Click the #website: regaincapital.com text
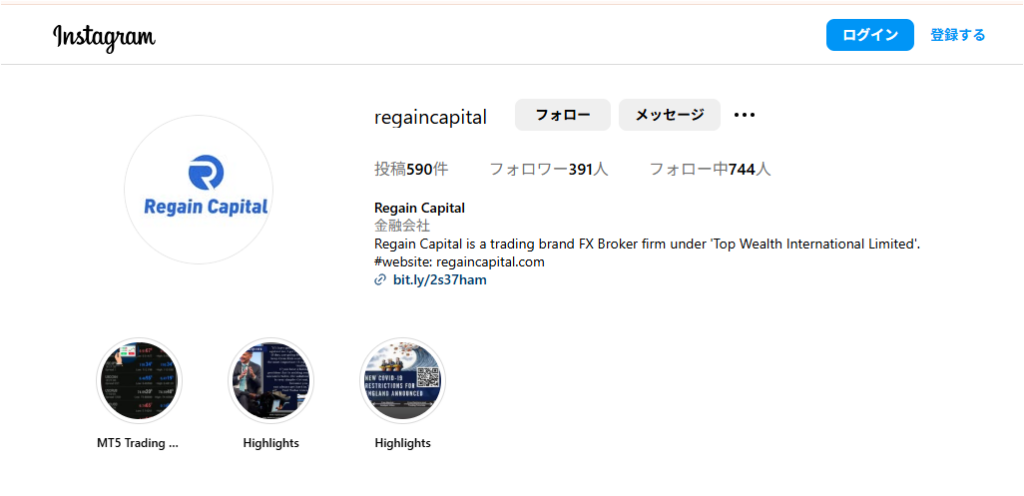The width and height of the screenshot is (1024, 496). (x=459, y=262)
